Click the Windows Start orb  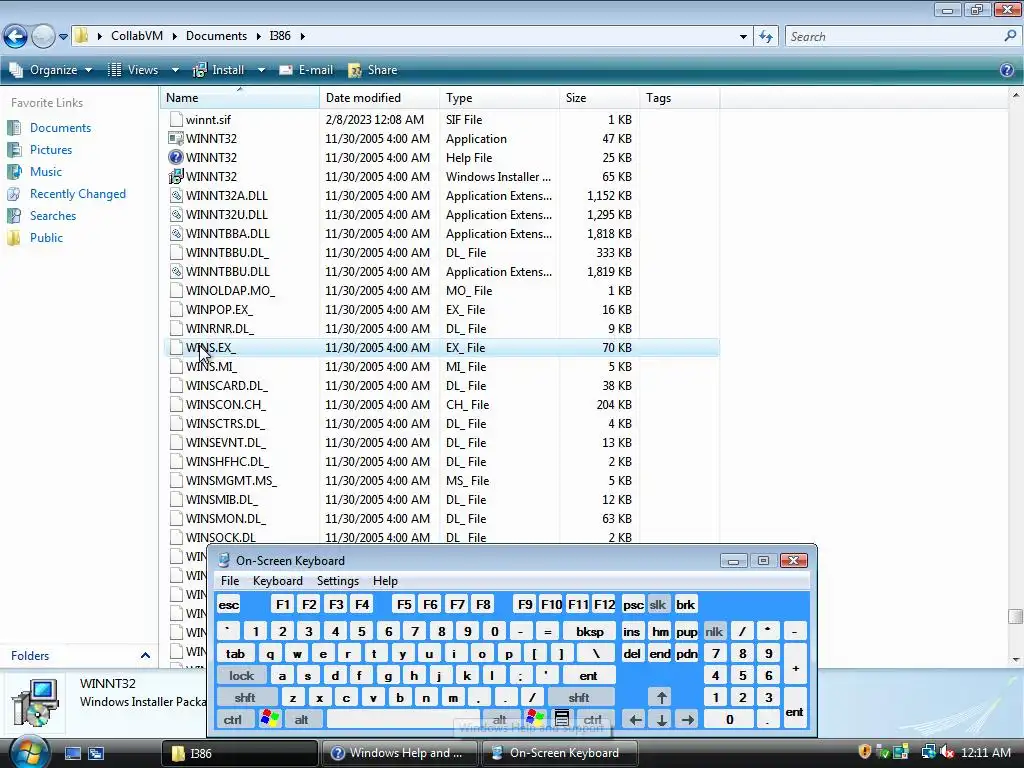(x=27, y=752)
